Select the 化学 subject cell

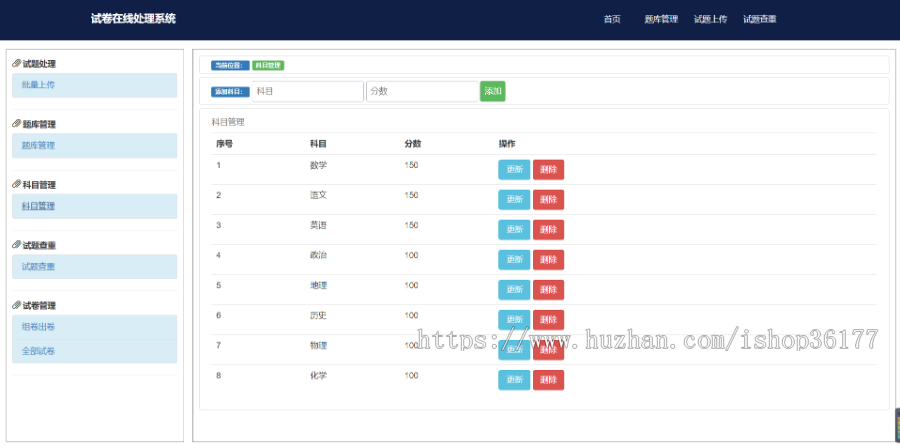319,375
